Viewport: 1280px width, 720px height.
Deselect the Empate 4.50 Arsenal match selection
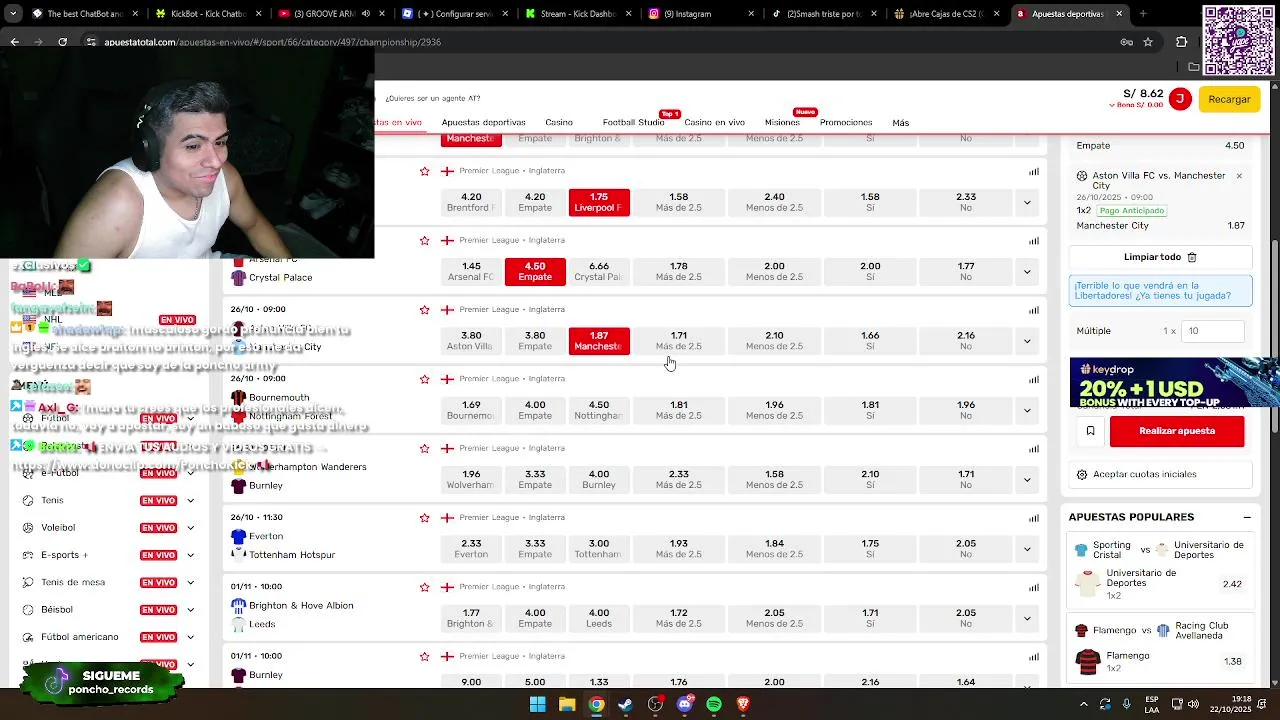coord(535,271)
